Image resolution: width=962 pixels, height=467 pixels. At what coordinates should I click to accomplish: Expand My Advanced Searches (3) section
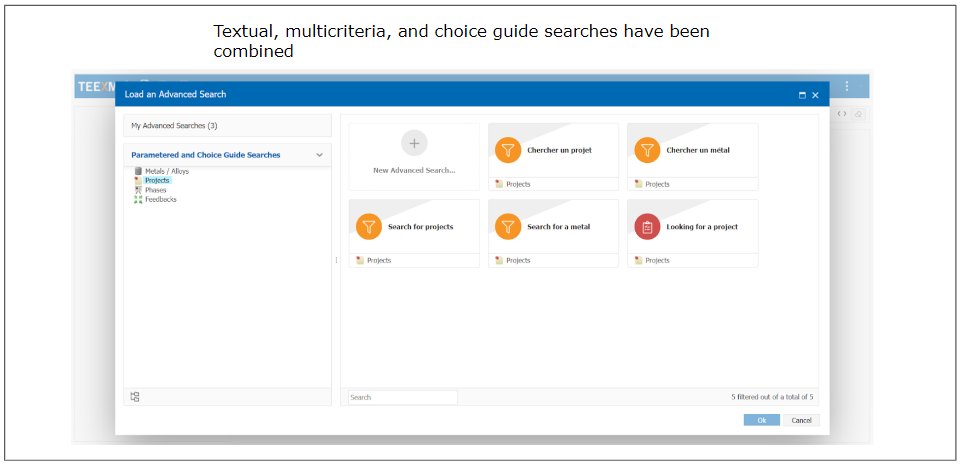228,126
